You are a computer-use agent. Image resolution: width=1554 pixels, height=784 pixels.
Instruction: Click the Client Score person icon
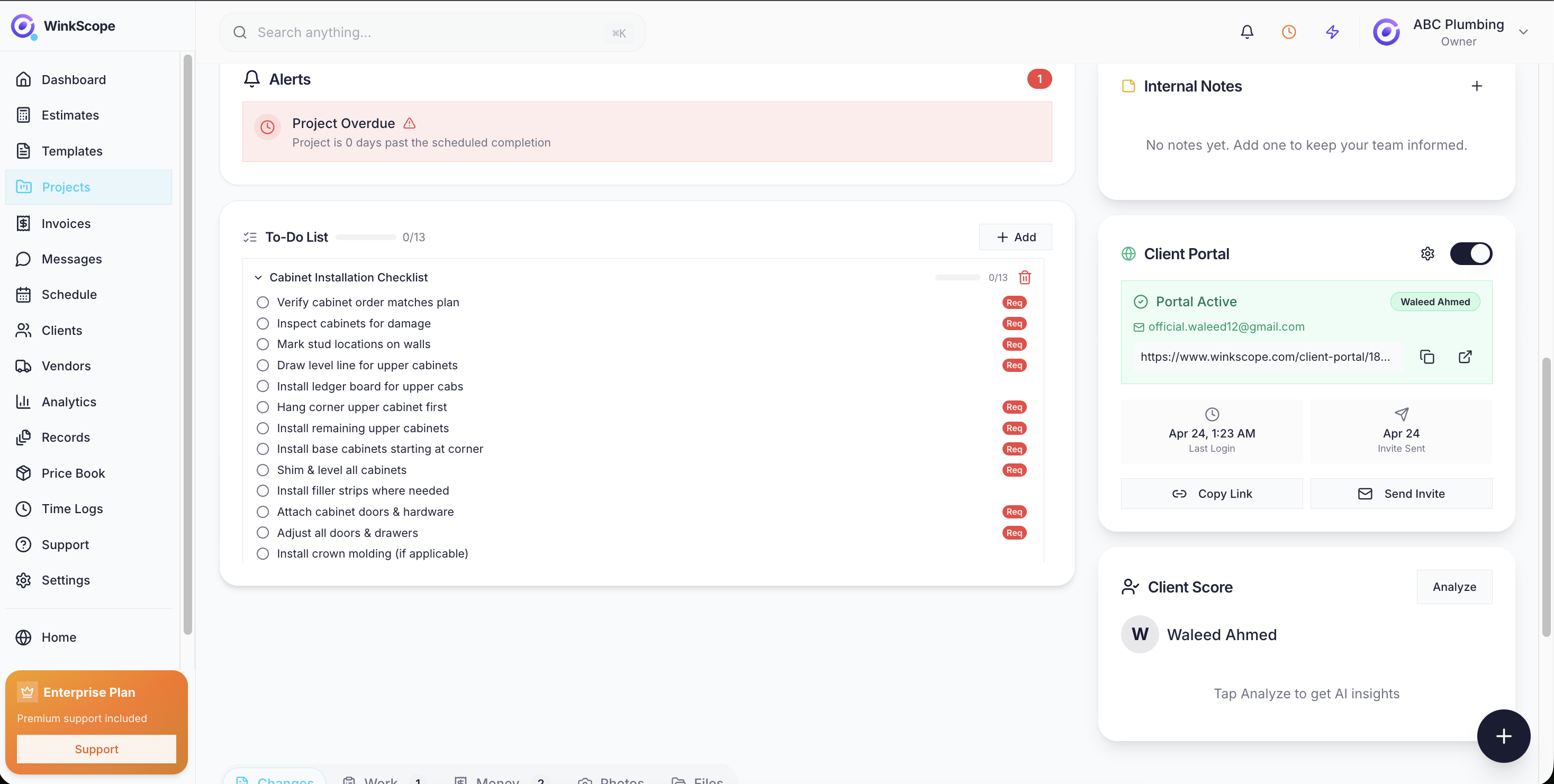point(1130,587)
